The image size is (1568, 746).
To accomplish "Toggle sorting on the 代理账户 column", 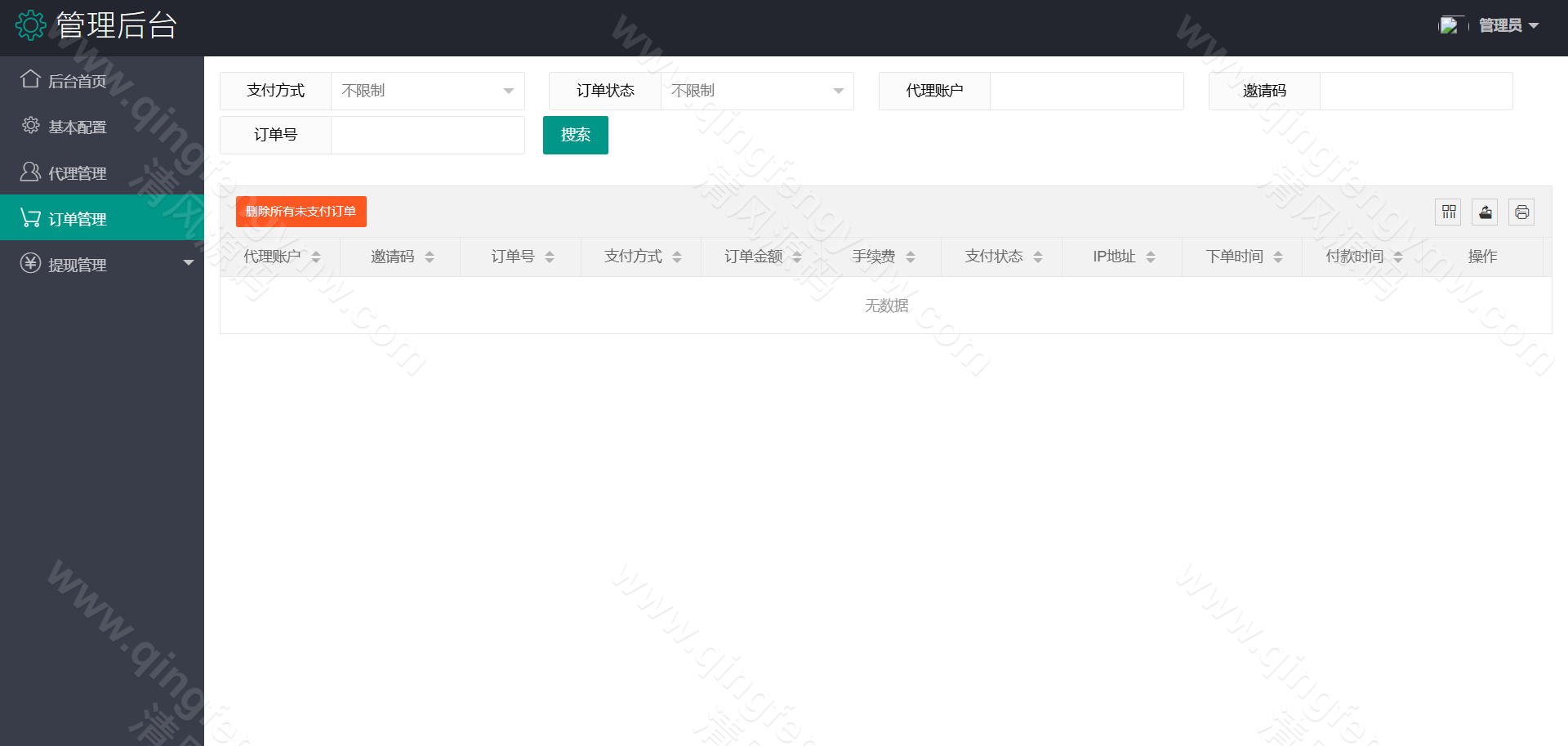I will tap(316, 256).
